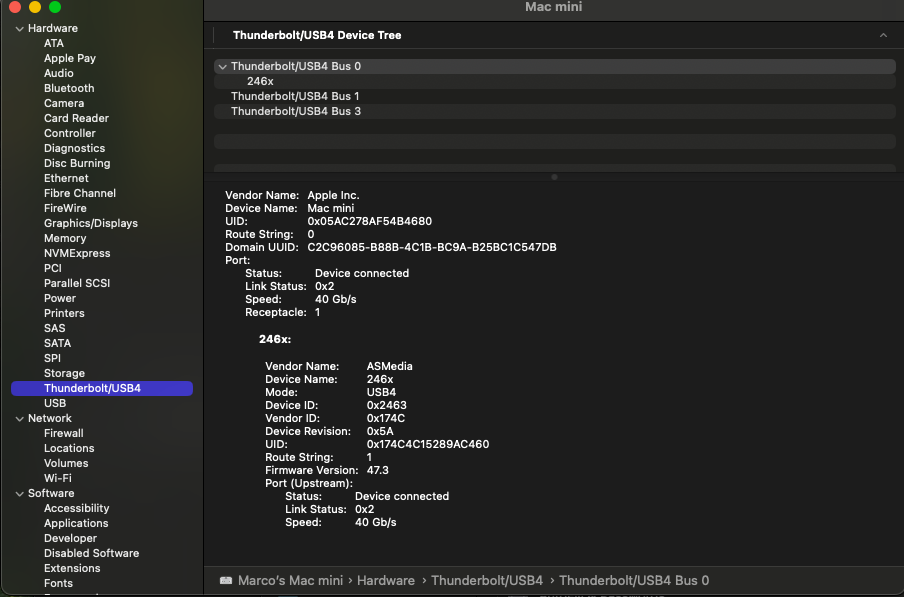Select the highlighted Thunderbolt/USB4 sidebar item

102,388
